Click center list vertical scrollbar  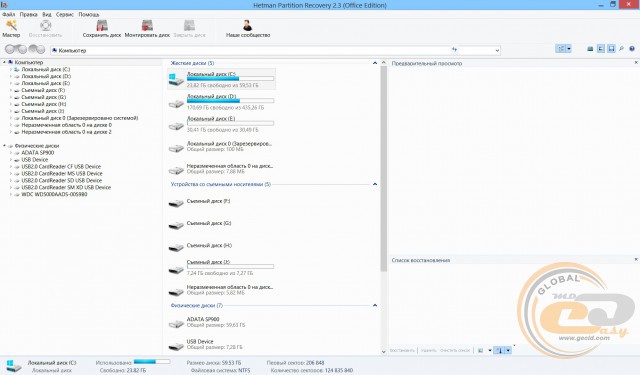click(x=383, y=169)
